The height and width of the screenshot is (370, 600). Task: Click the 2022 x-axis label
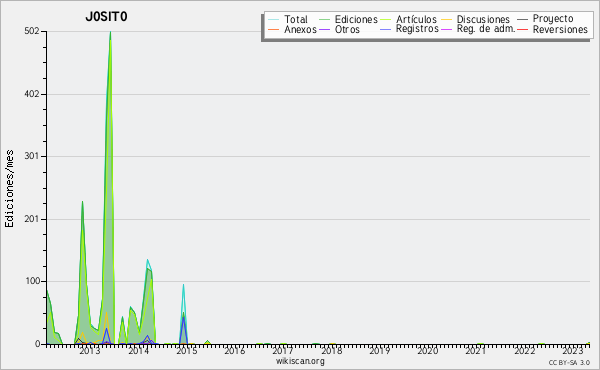[525, 350]
